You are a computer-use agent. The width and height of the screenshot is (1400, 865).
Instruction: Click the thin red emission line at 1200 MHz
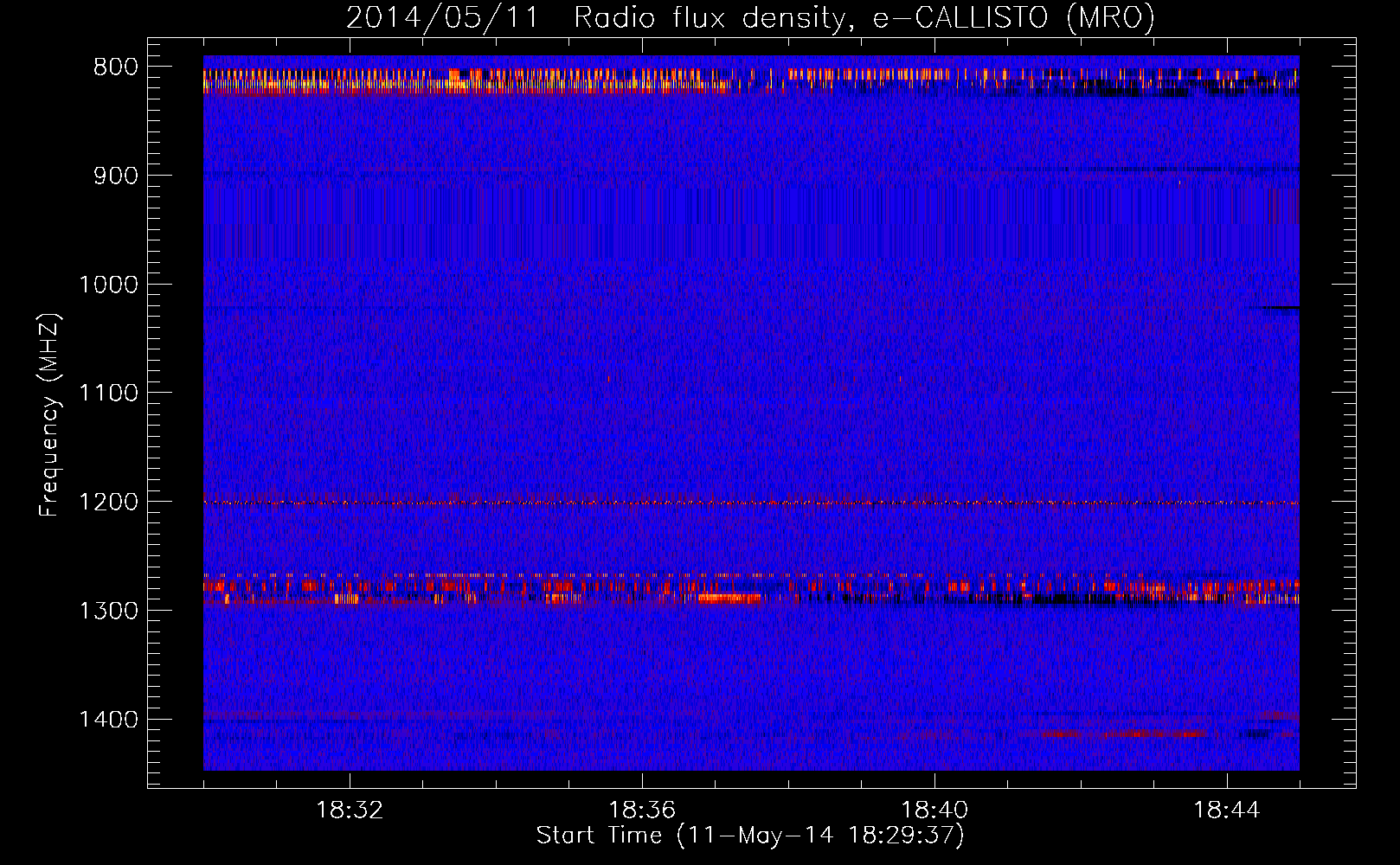coord(751,503)
